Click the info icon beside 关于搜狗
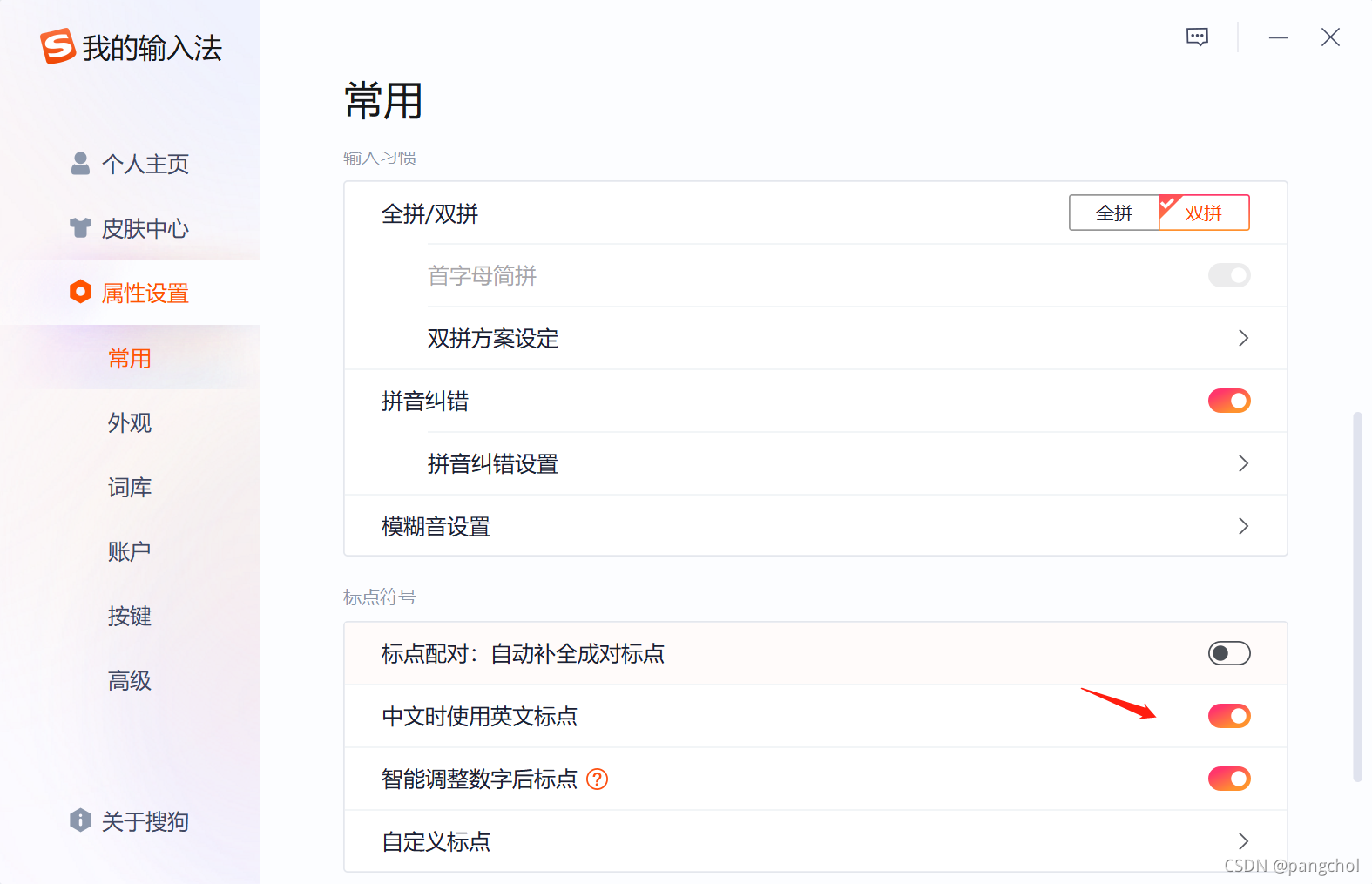This screenshot has height=884, width=1372. 80,820
